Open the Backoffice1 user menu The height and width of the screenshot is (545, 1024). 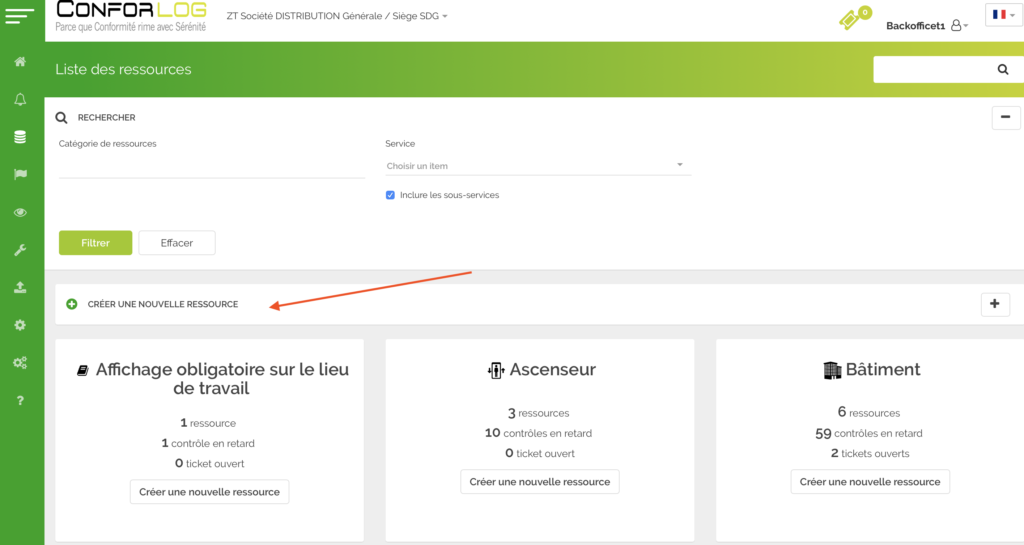pos(927,26)
